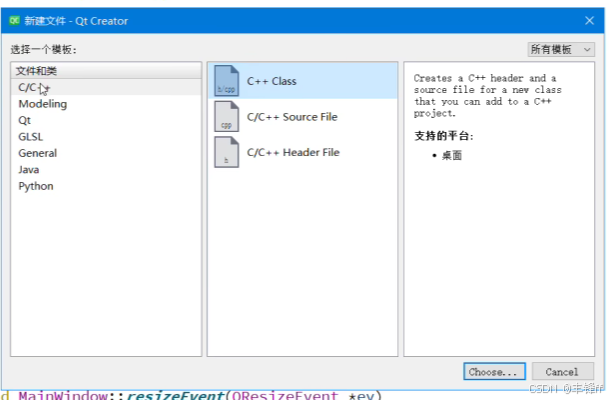This screenshot has width=609, height=400.
Task: Click the Choose... button
Action: (494, 372)
